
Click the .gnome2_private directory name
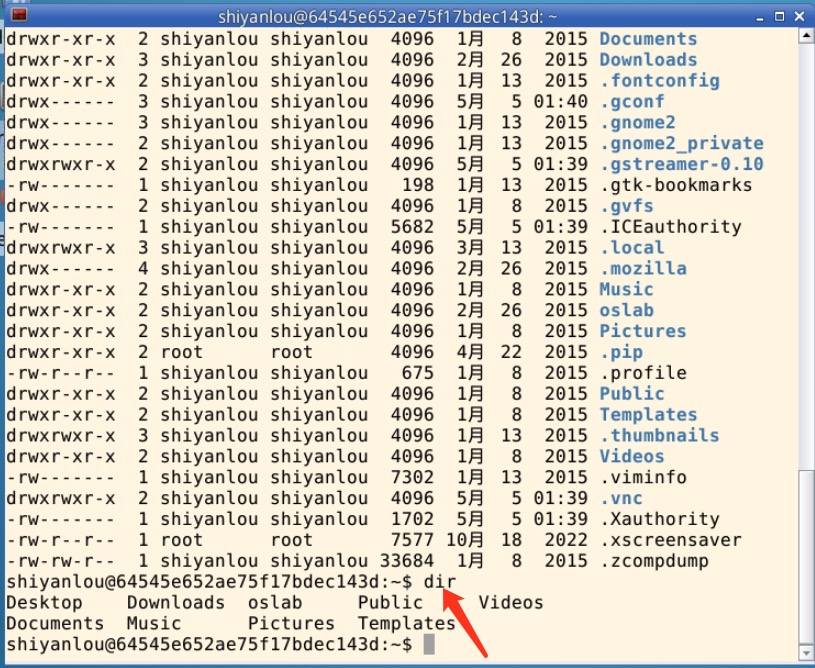click(681, 143)
